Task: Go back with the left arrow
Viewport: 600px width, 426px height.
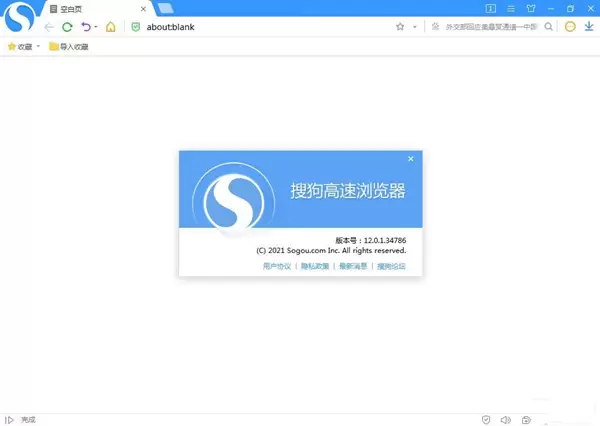Action: click(49, 27)
